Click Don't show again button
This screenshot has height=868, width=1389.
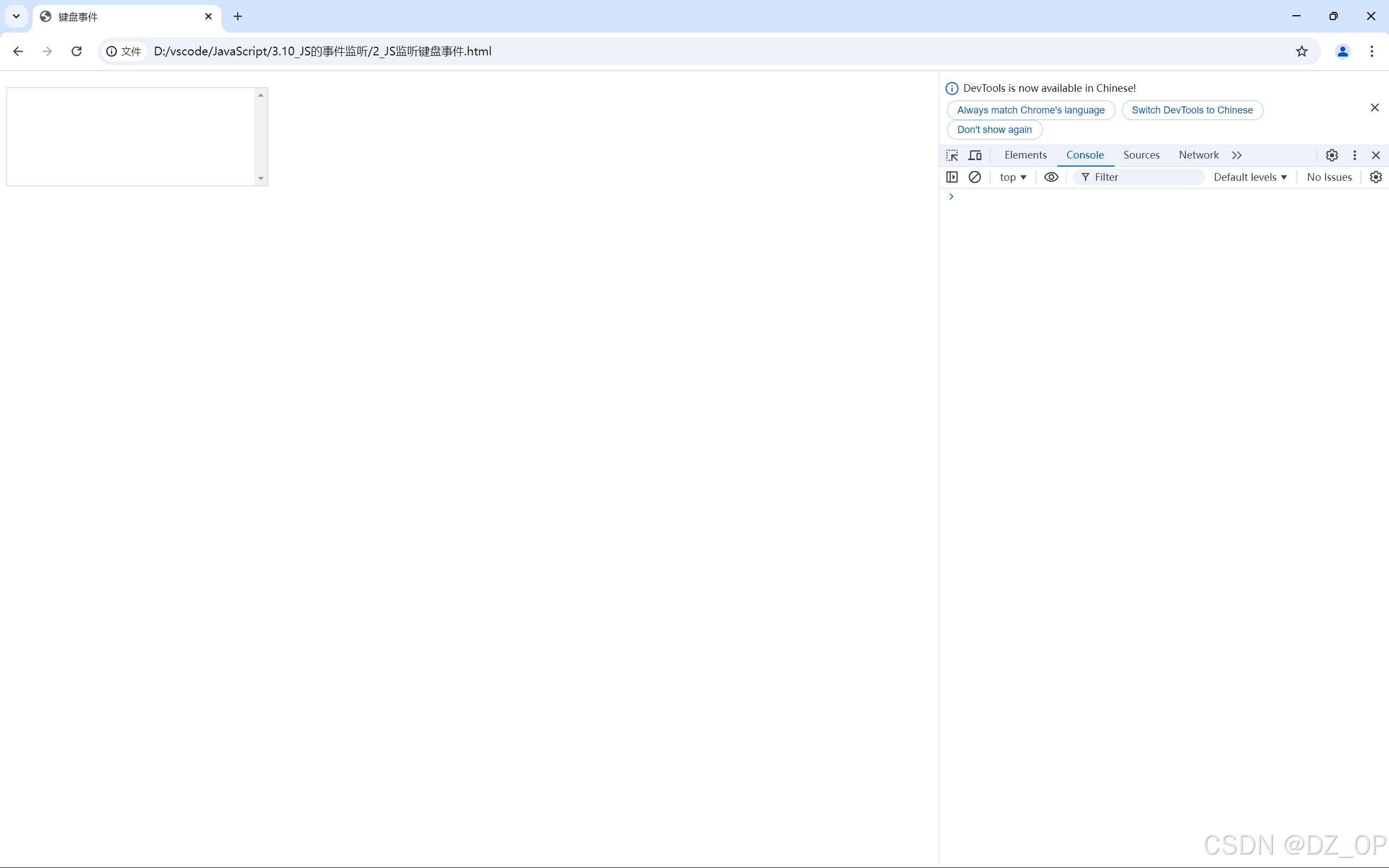(x=994, y=129)
